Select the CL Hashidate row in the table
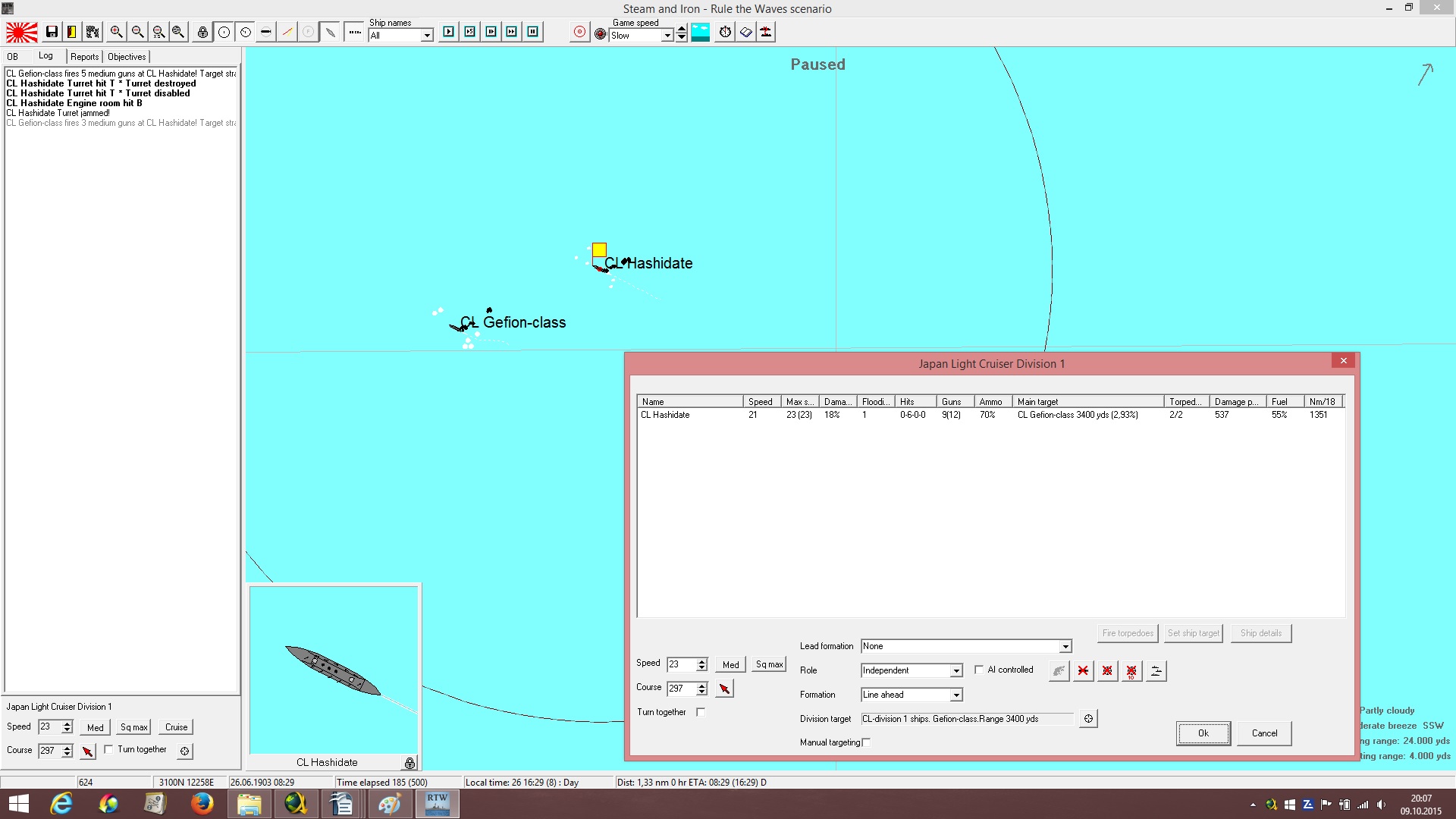Image resolution: width=1456 pixels, height=819 pixels. [990, 415]
